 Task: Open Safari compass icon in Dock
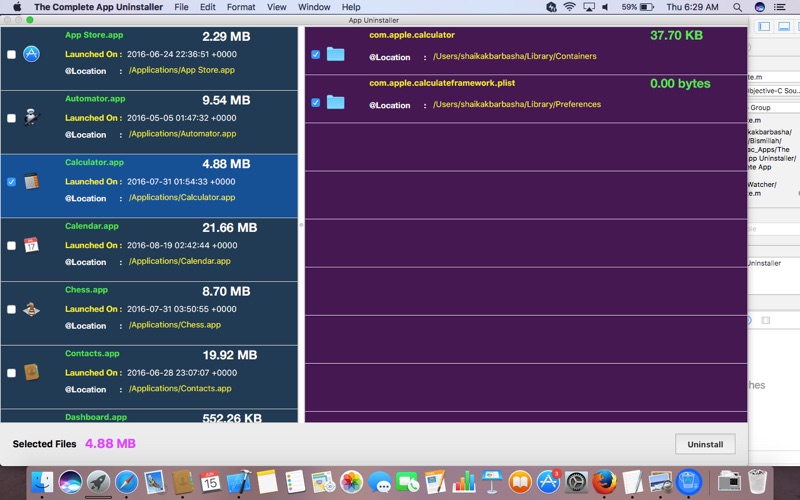click(127, 482)
